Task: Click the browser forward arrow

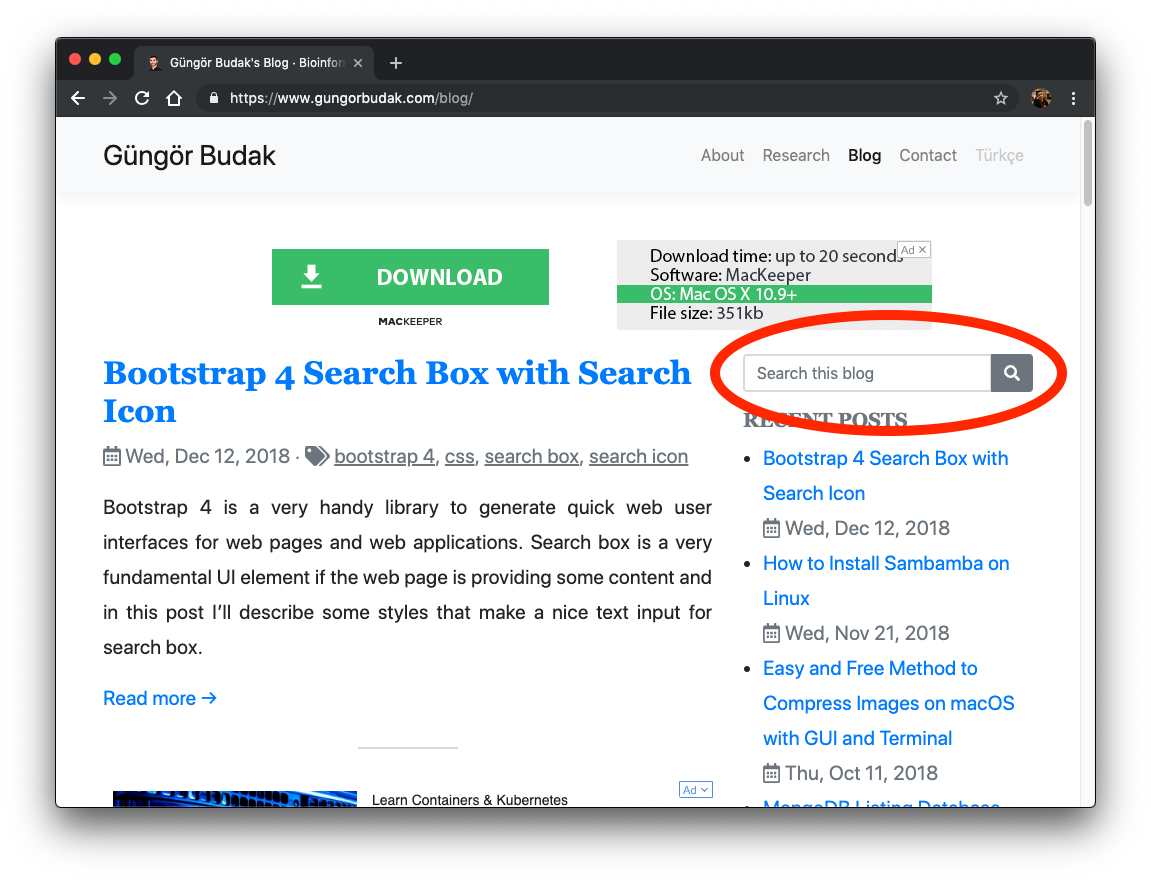Action: coord(110,98)
